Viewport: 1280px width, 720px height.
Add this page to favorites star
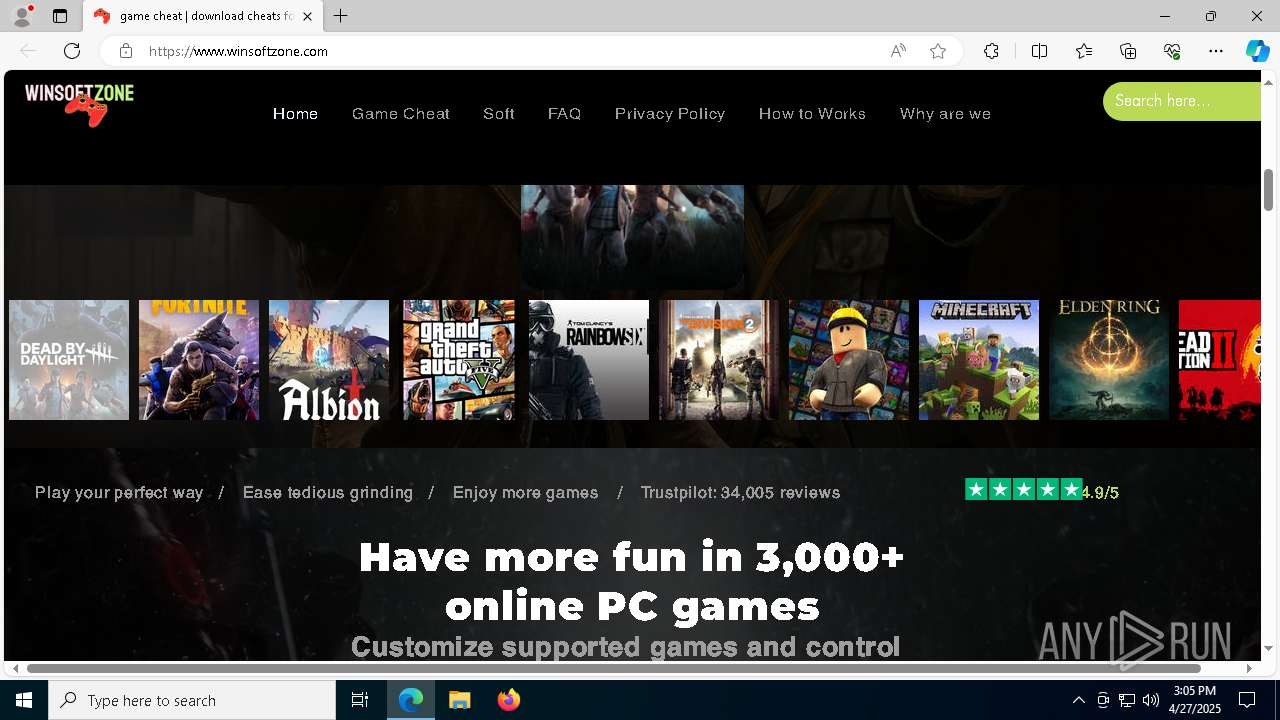938,51
